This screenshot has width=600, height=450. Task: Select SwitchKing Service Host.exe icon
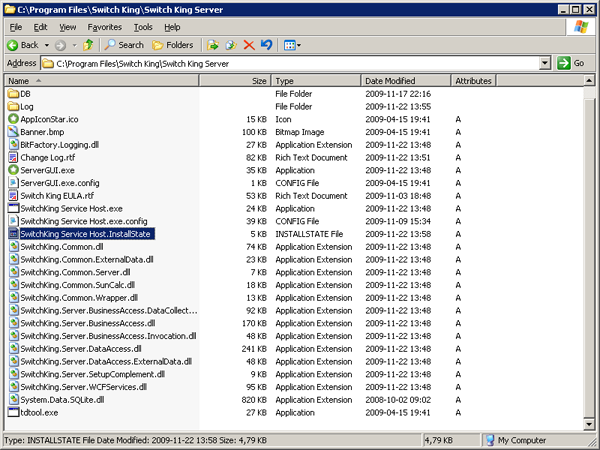(13, 208)
